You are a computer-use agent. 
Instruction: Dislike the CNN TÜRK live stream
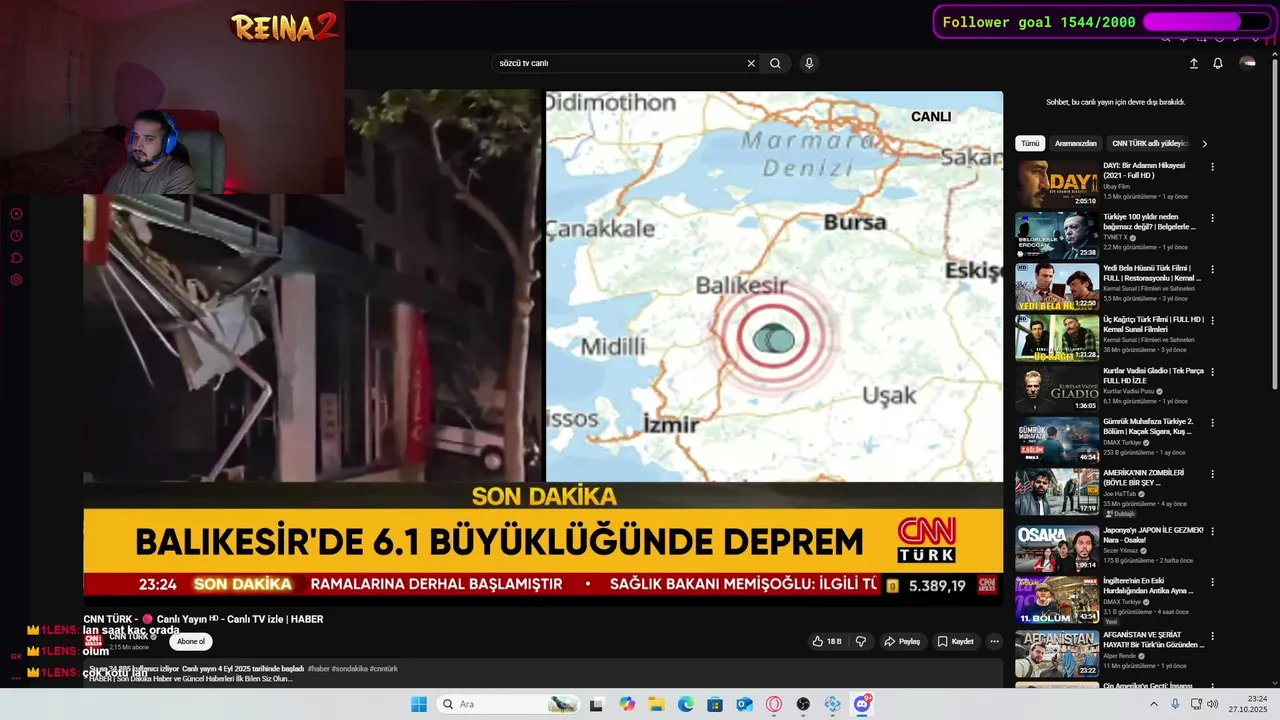click(861, 641)
